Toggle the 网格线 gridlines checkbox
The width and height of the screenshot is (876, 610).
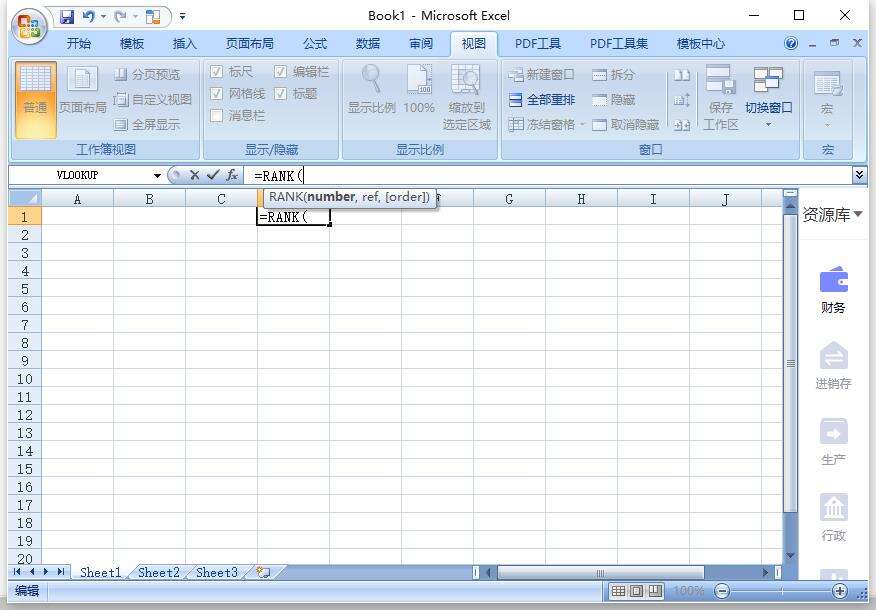(x=216, y=93)
